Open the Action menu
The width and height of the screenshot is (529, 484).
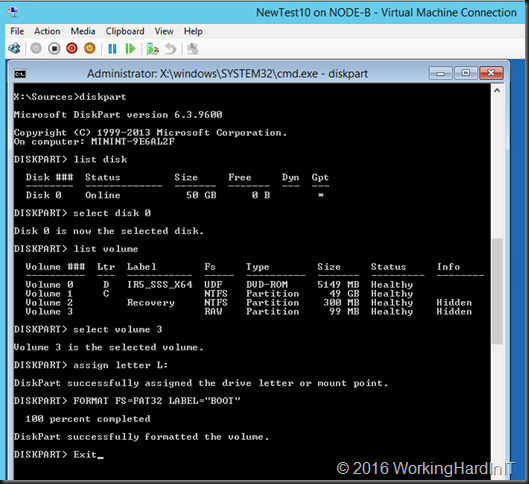click(x=47, y=31)
